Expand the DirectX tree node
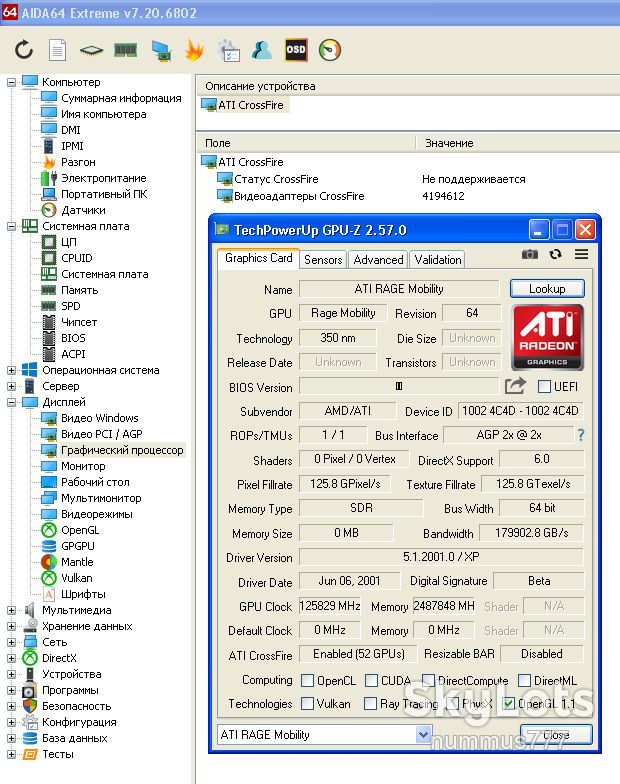The image size is (620, 784). coord(12,658)
